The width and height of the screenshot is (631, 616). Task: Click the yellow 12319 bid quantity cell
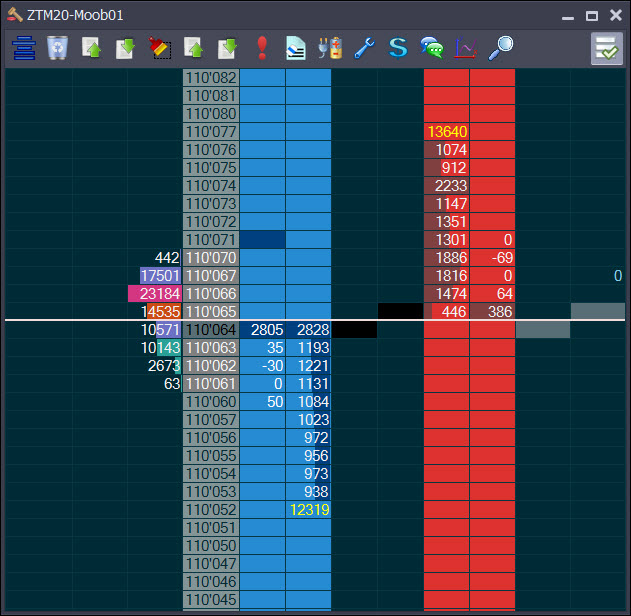pyautogui.click(x=308, y=510)
